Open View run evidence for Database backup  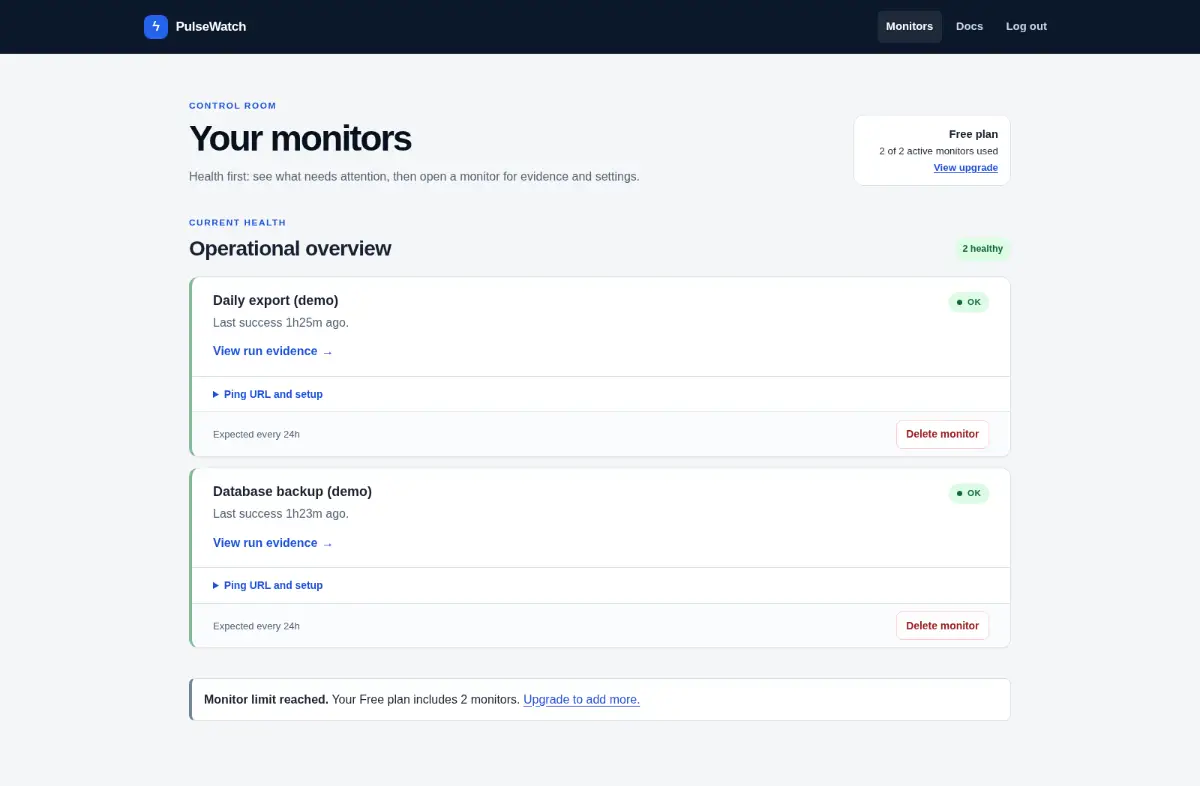point(273,543)
